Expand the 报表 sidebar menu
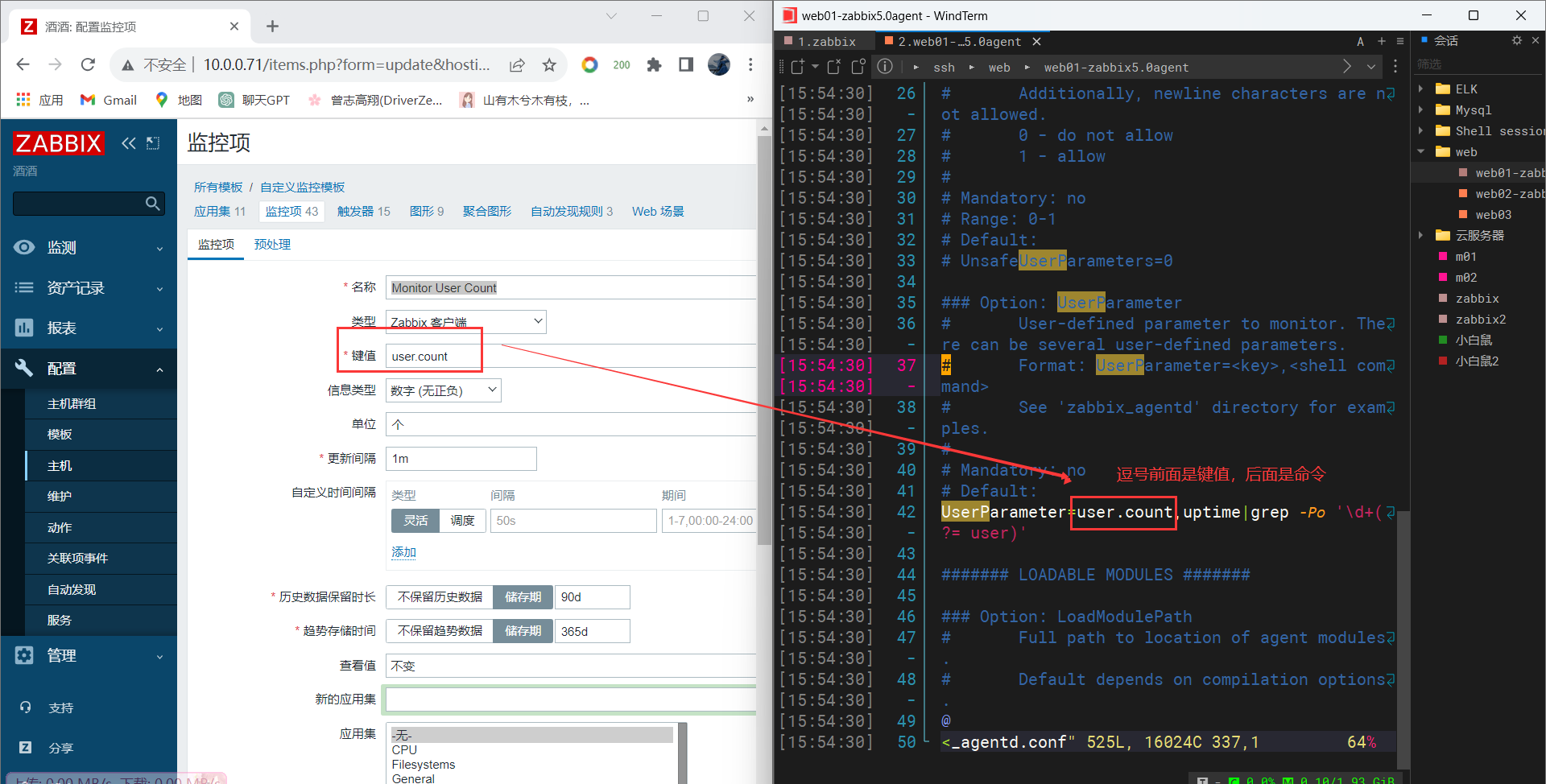 [89, 328]
